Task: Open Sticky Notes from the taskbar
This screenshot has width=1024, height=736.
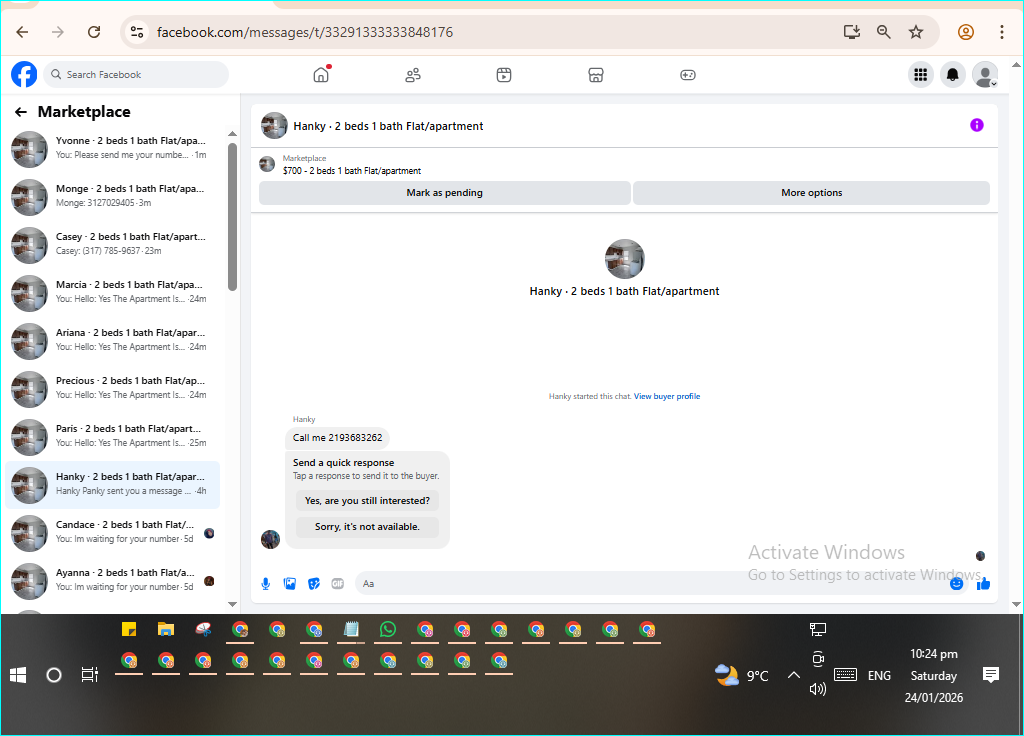Action: [x=129, y=630]
